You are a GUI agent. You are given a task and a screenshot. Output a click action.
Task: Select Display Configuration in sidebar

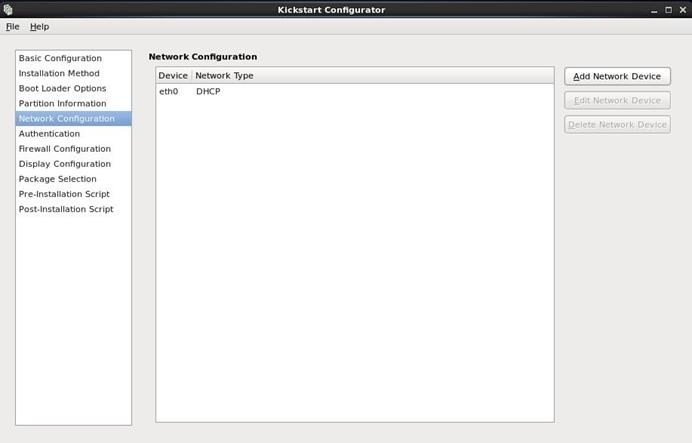click(x=73, y=164)
